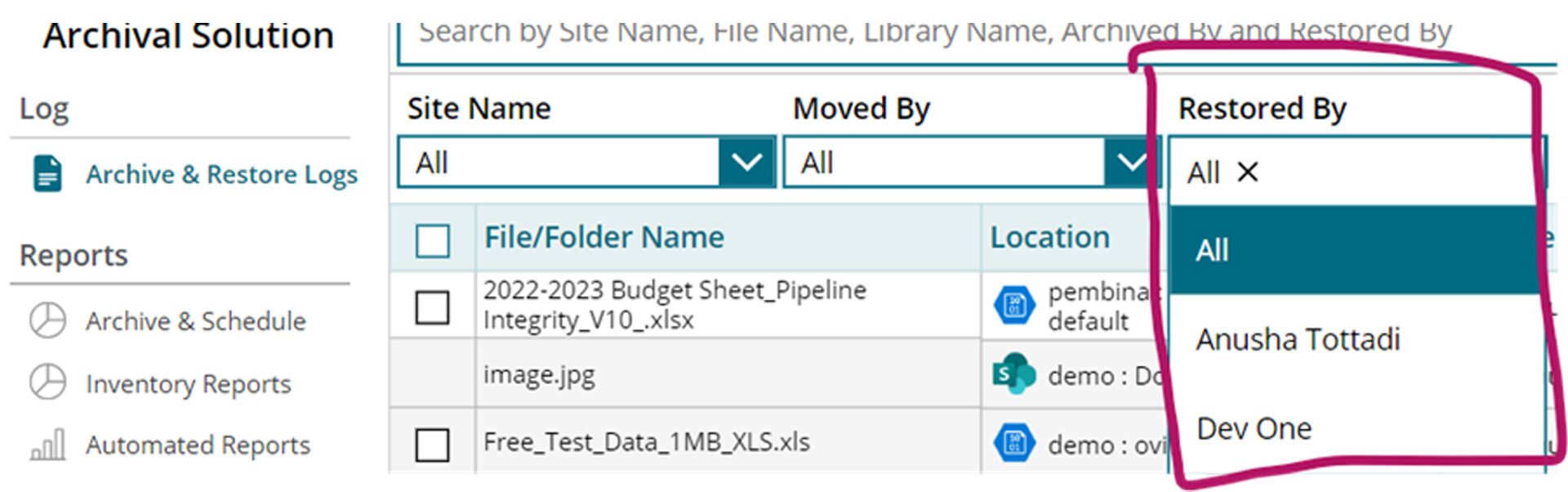Go to Inventory Reports
This screenshot has height=492, width=1568.
tap(188, 383)
